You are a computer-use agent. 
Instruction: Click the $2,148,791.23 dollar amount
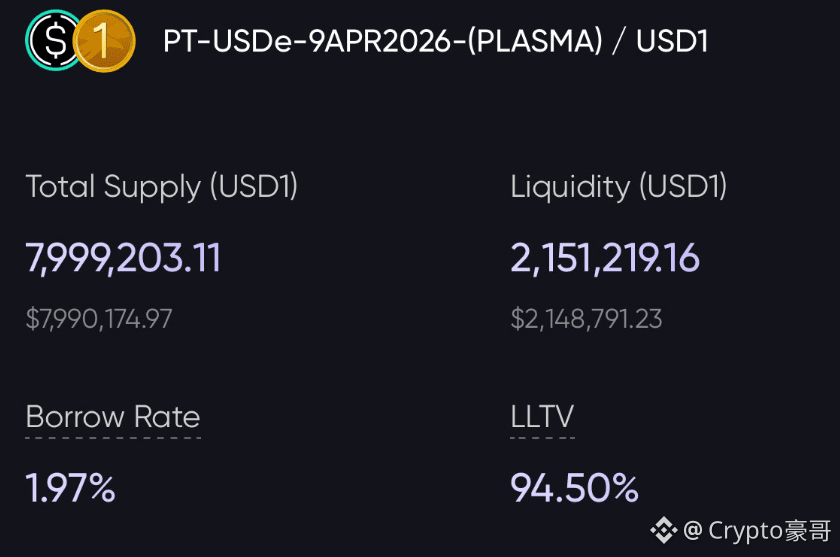586,320
